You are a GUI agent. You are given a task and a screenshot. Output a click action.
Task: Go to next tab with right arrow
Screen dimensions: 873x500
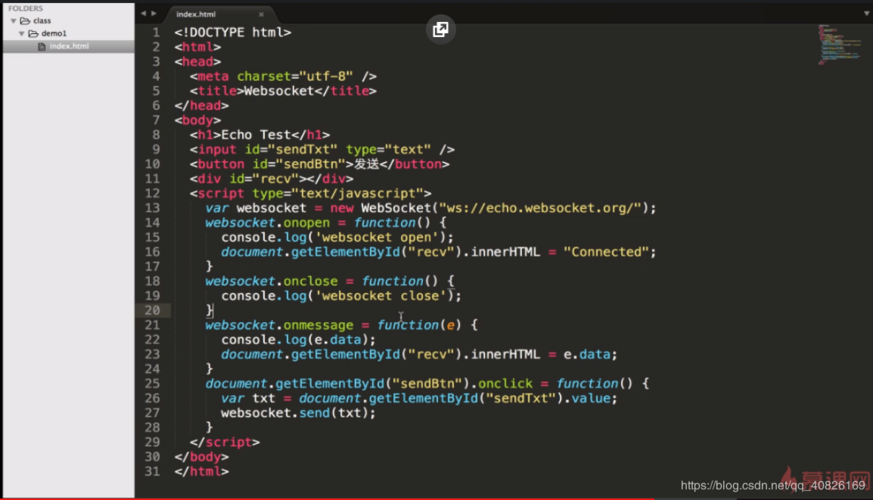pos(153,13)
